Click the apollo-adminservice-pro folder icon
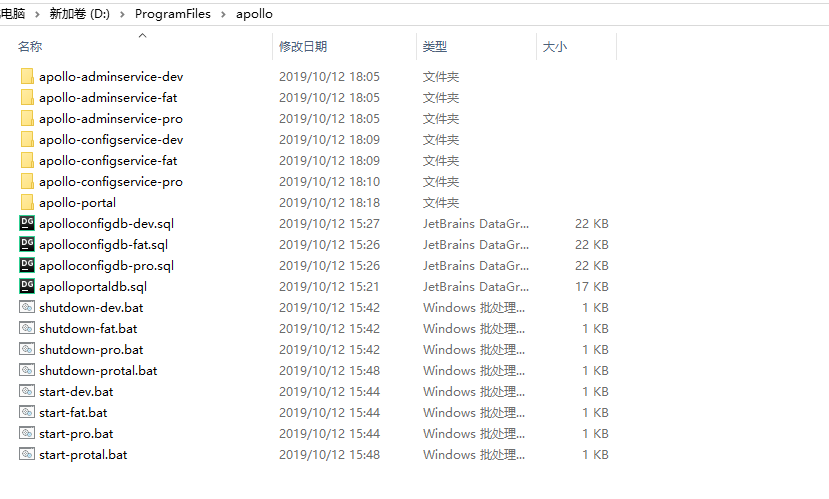 pos(27,118)
